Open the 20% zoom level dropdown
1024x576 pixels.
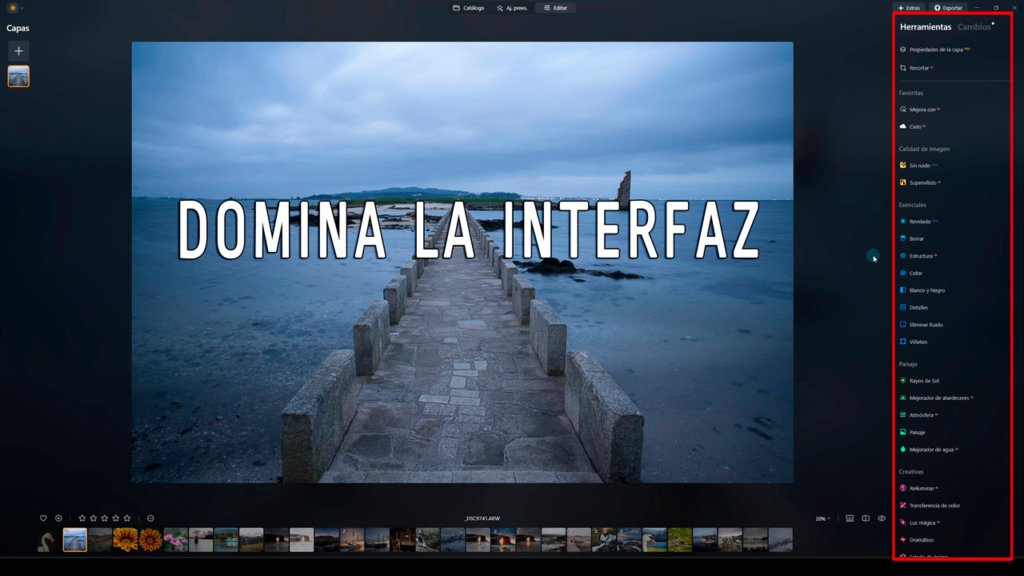(823, 519)
